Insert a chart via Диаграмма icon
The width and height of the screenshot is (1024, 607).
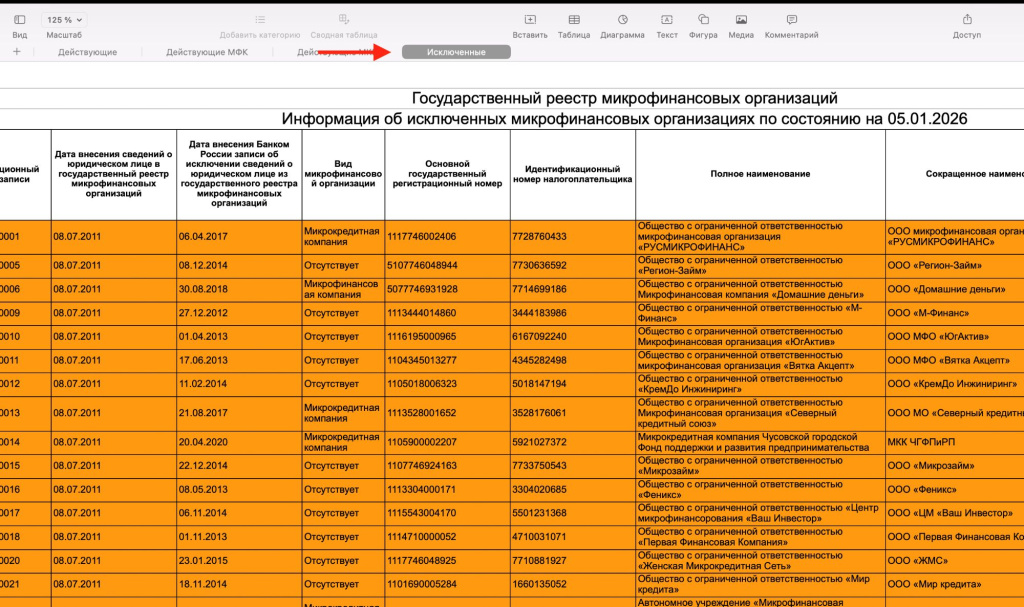coord(622,20)
